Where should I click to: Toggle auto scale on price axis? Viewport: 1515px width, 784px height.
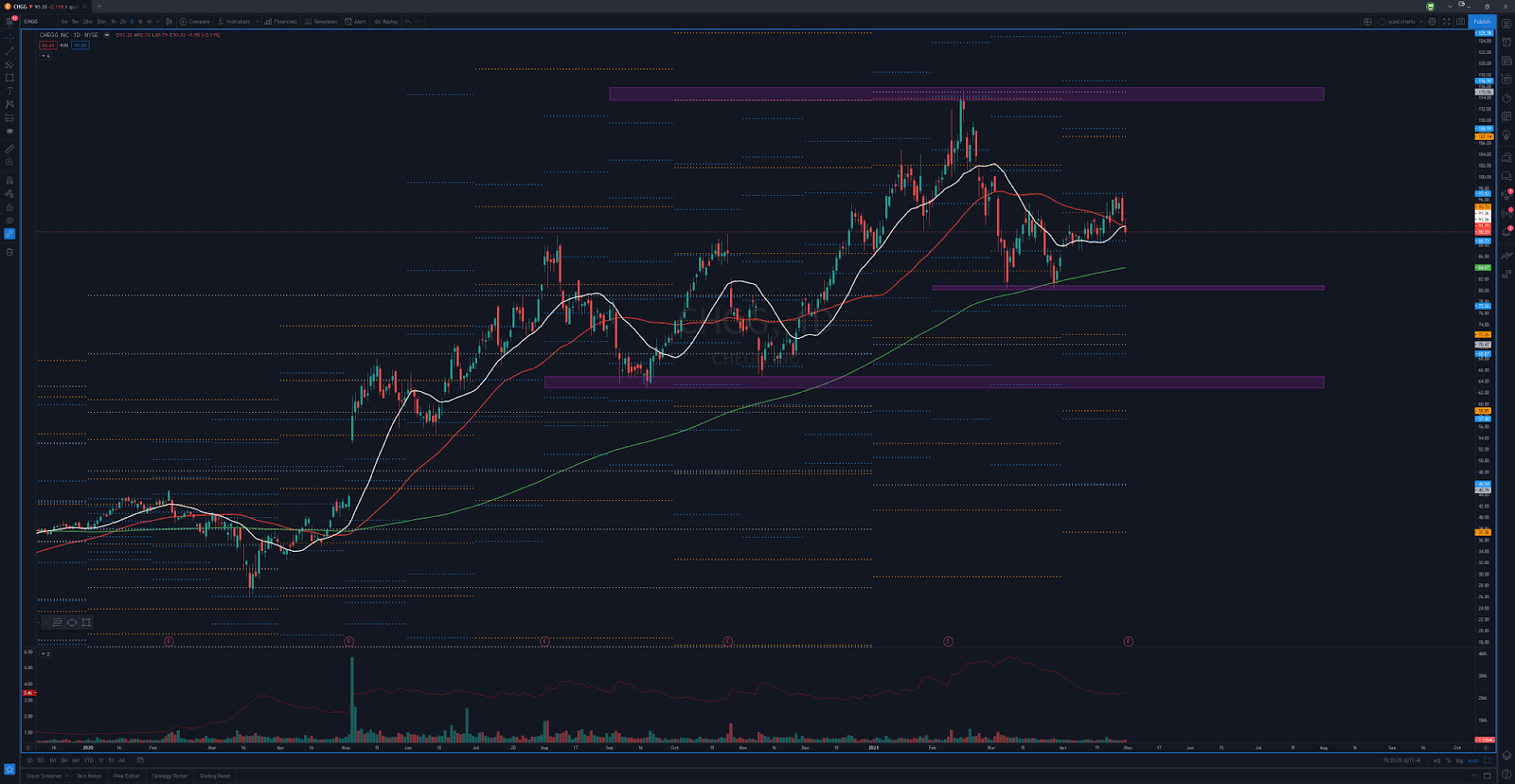(1473, 760)
